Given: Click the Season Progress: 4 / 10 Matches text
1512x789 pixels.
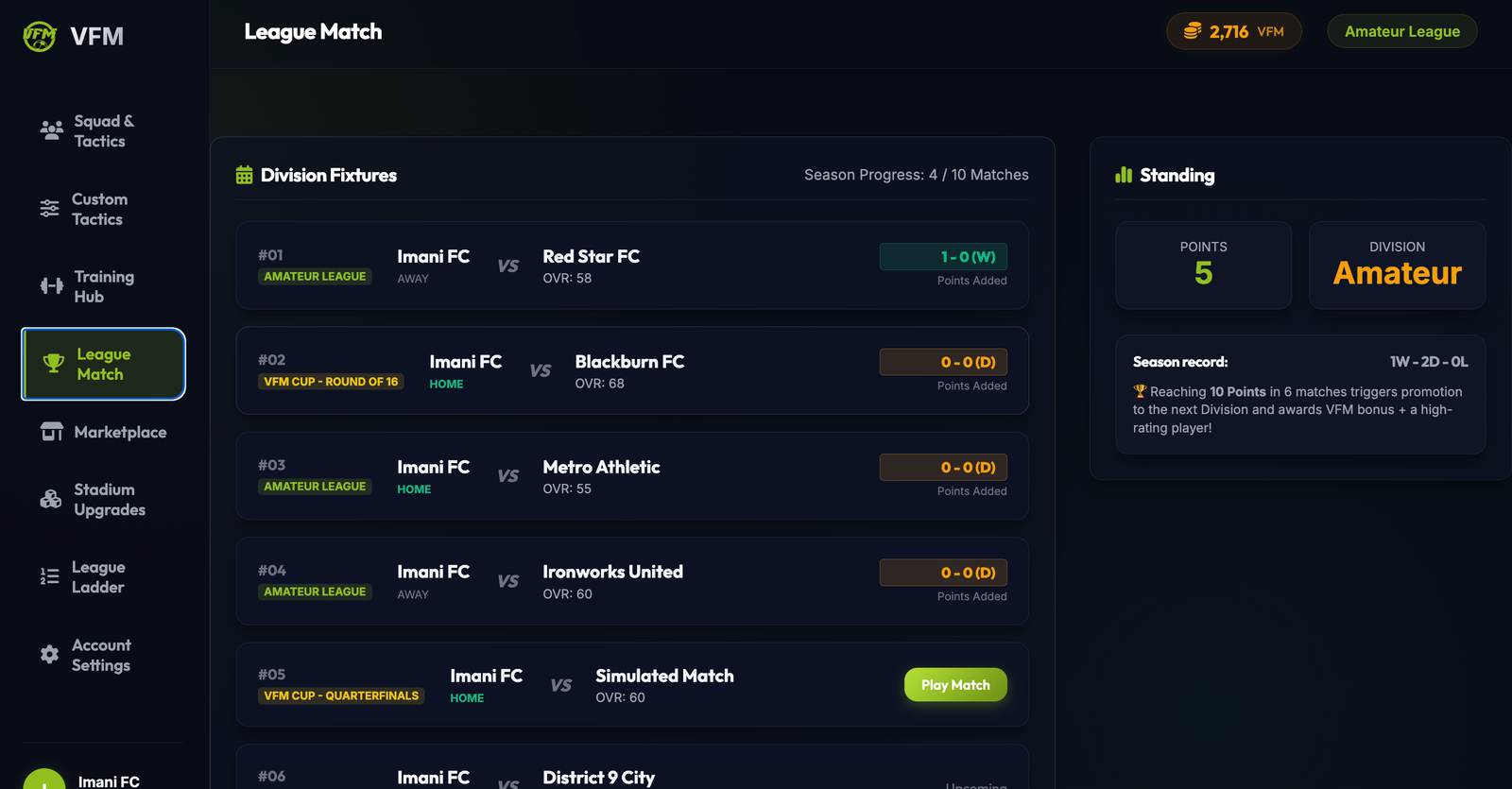Looking at the screenshot, I should [917, 175].
